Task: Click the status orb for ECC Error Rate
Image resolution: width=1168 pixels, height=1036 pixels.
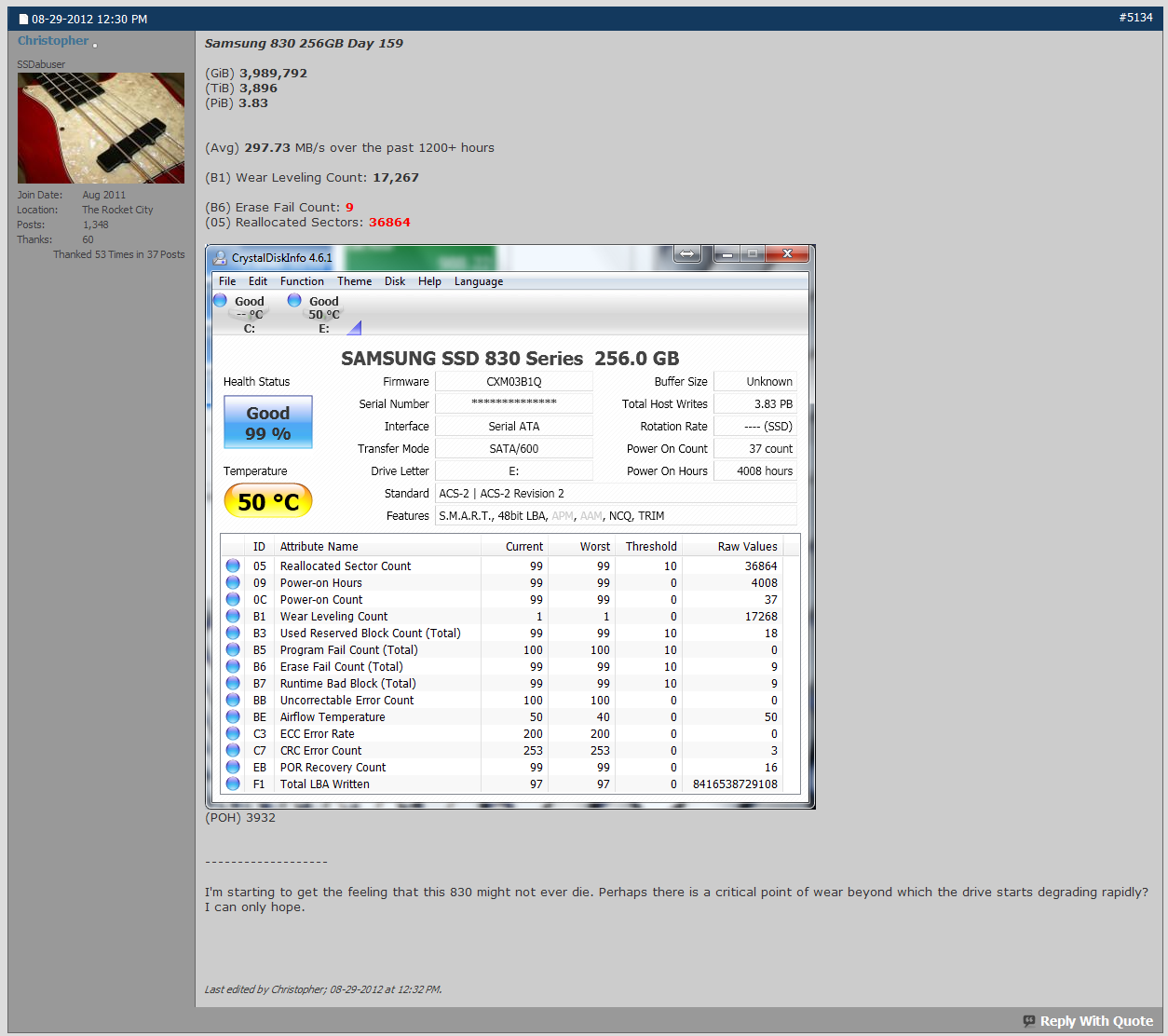Action: click(233, 733)
